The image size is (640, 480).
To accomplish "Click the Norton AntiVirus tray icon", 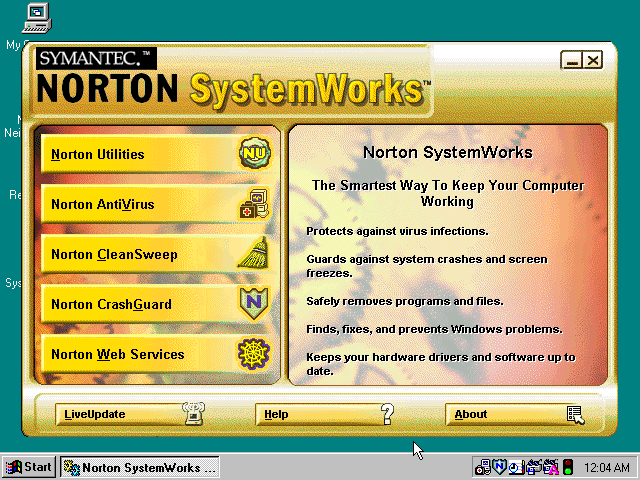I will tap(483, 467).
